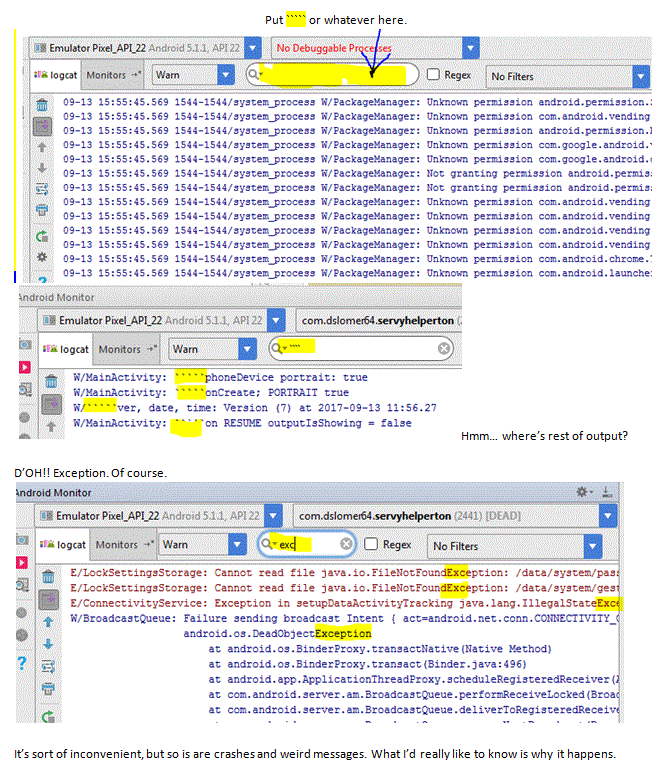Click red screen-record icon in bottom panel

[22, 563]
